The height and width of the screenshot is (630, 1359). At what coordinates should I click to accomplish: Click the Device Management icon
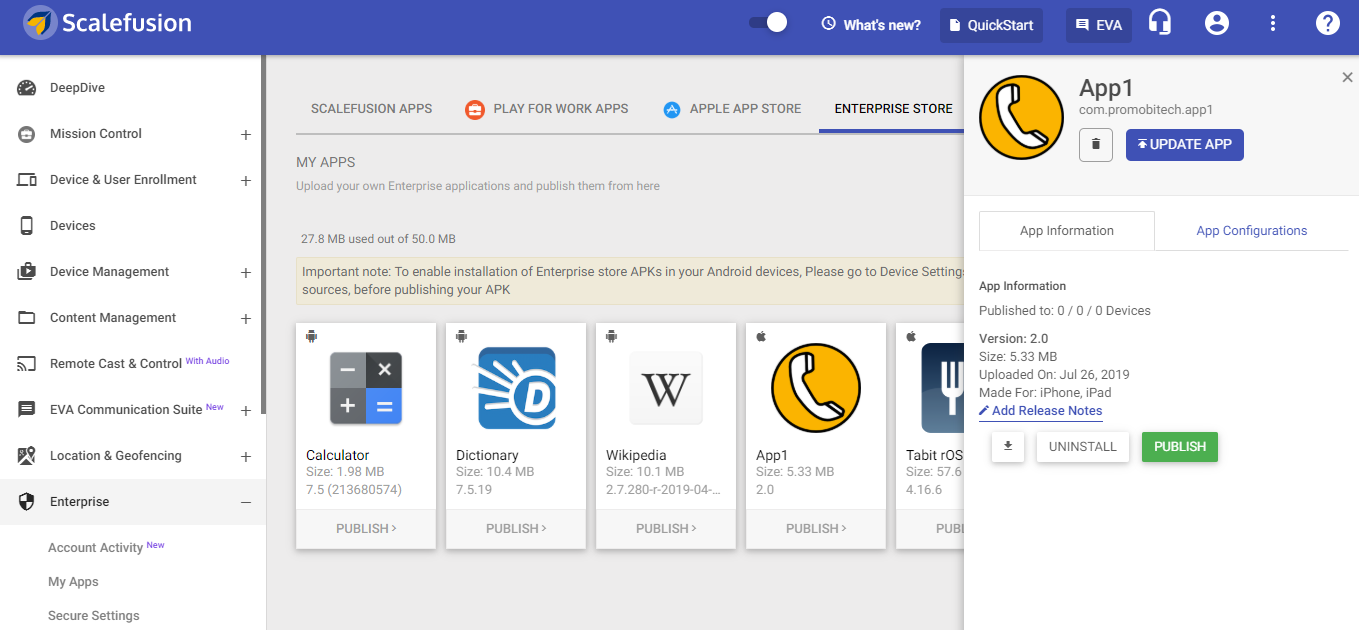[x=27, y=272]
